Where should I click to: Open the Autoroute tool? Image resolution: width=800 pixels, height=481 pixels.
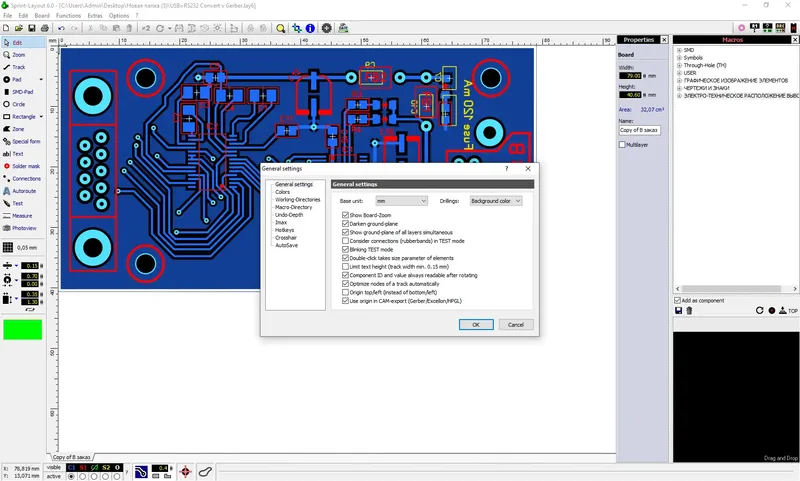24,191
